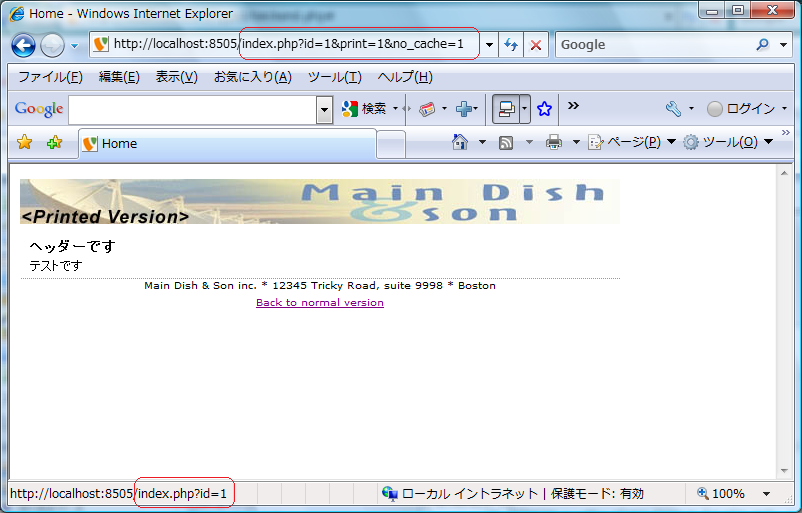802x513 pixels.
Task: Open the 表示(V) menu
Action: (x=176, y=77)
